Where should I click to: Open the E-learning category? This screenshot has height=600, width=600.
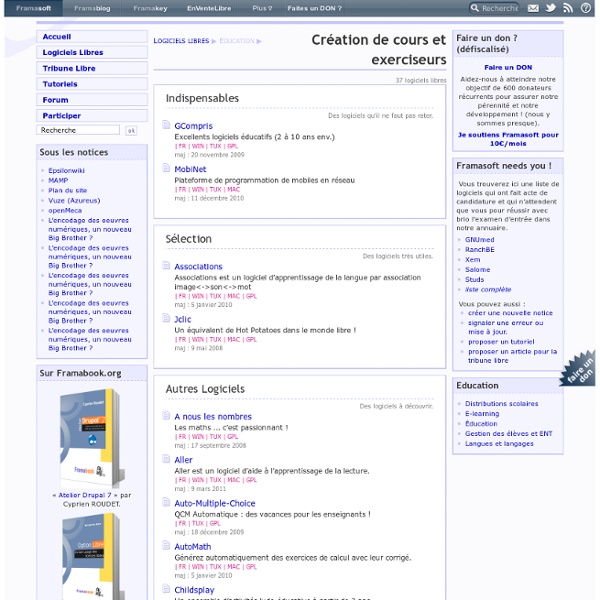pos(482,414)
